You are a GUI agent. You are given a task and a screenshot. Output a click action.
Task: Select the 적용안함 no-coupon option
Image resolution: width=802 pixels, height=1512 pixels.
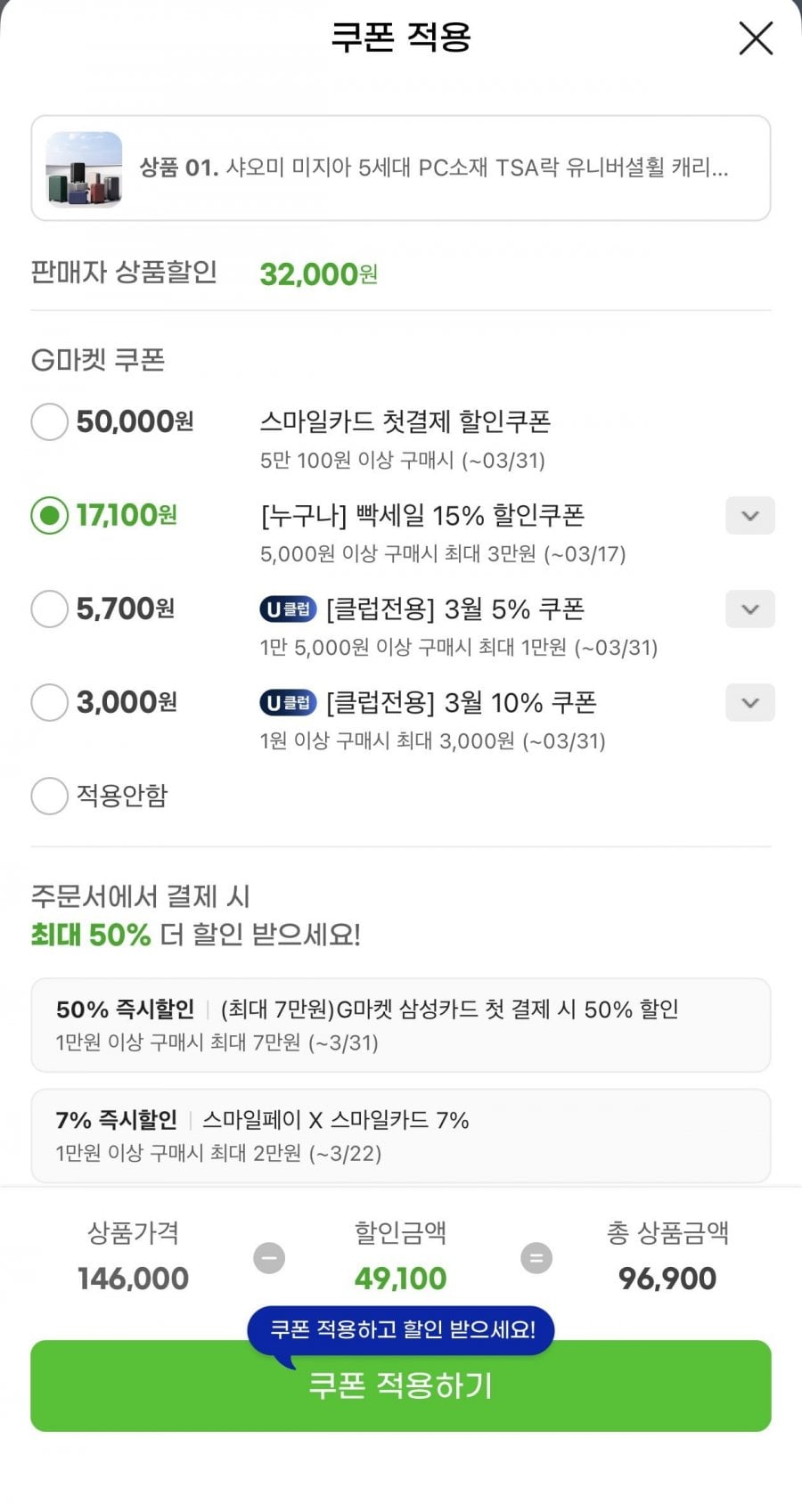[50, 796]
